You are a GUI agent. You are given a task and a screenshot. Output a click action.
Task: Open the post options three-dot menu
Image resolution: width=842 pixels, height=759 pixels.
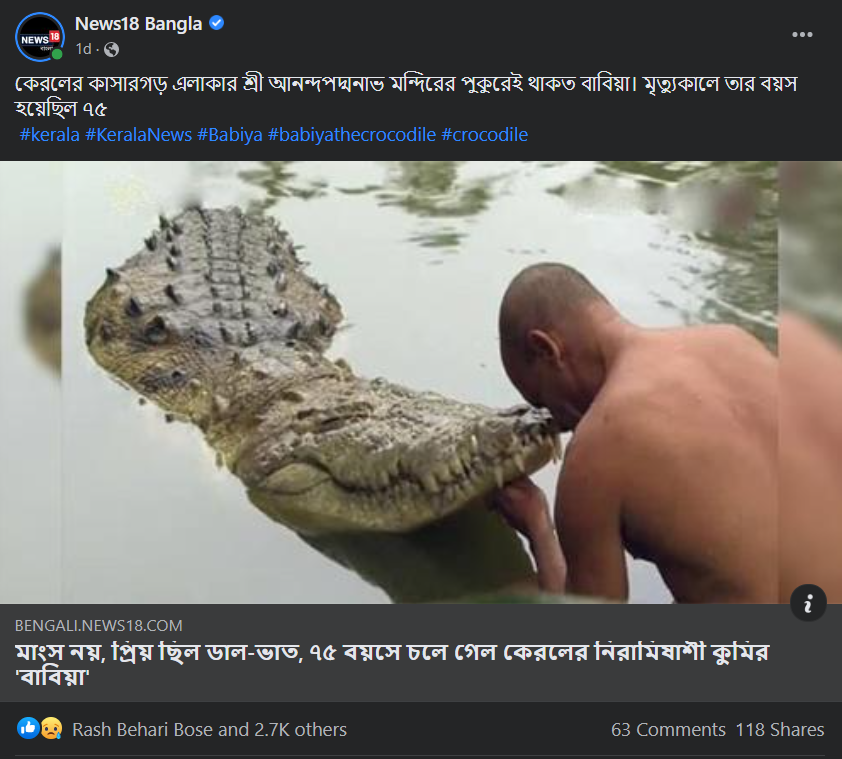(802, 34)
